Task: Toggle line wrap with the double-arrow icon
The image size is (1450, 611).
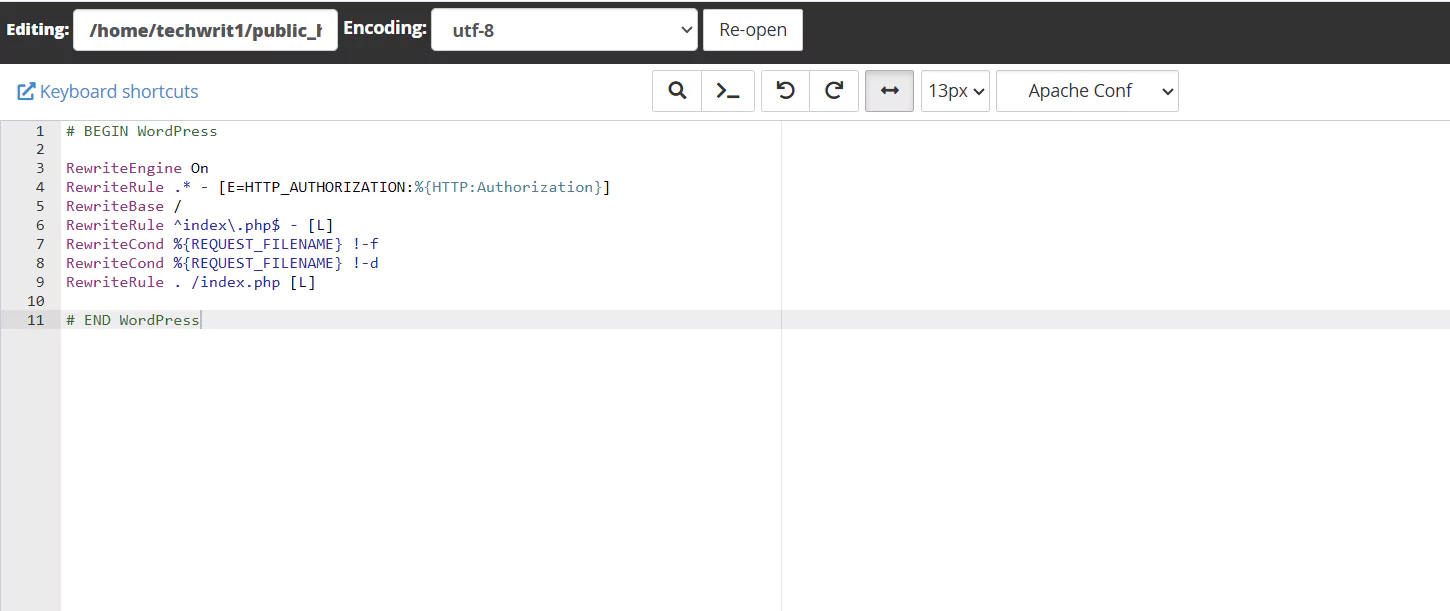Action: click(889, 91)
